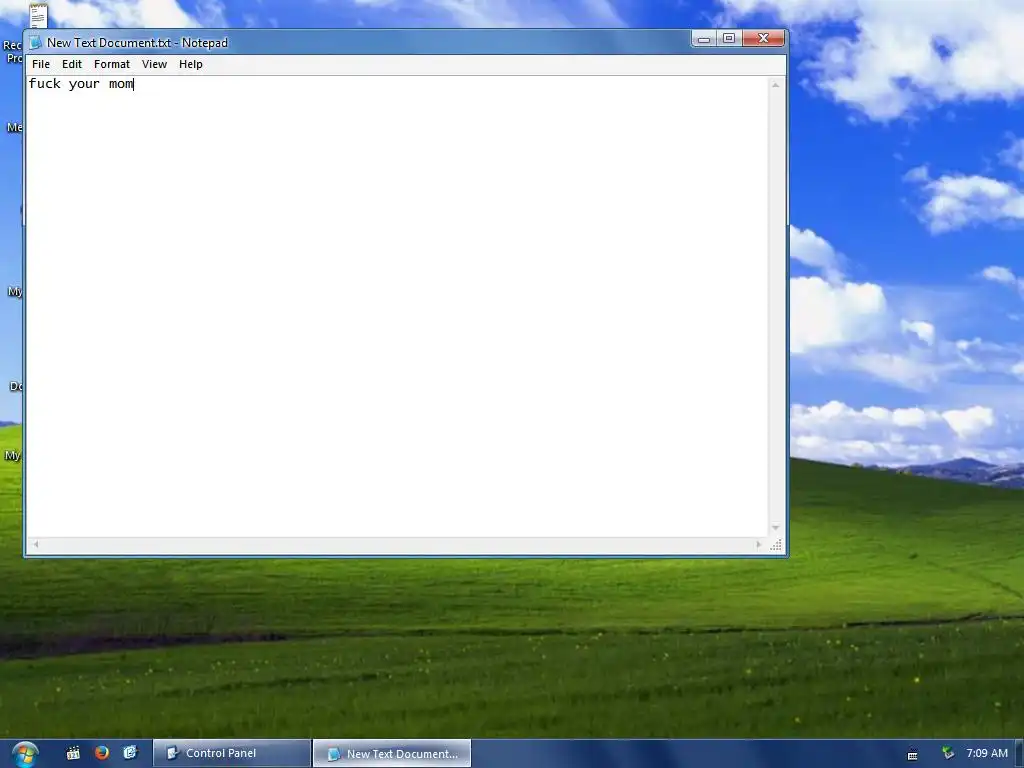Click the horizontal scrollbar left arrow
The width and height of the screenshot is (1024, 768).
35,544
